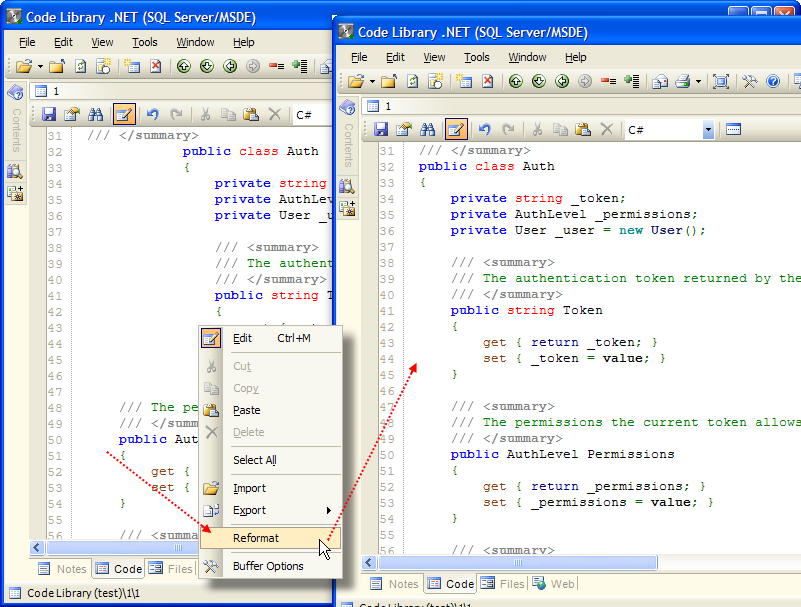The width and height of the screenshot is (801, 607).
Task: Open the Tools menu in the back window
Action: (x=145, y=42)
